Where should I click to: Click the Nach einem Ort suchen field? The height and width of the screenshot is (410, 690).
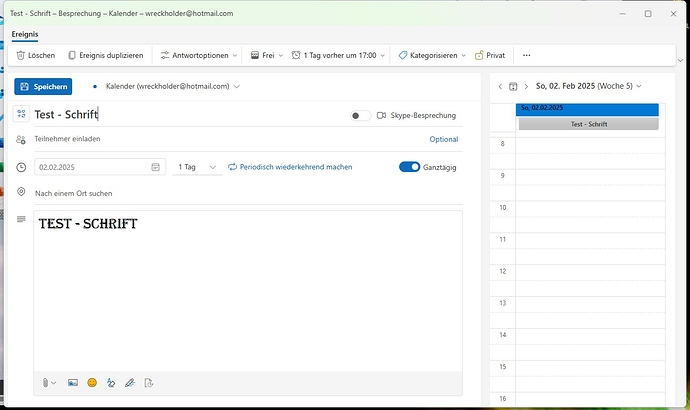click(x=248, y=194)
